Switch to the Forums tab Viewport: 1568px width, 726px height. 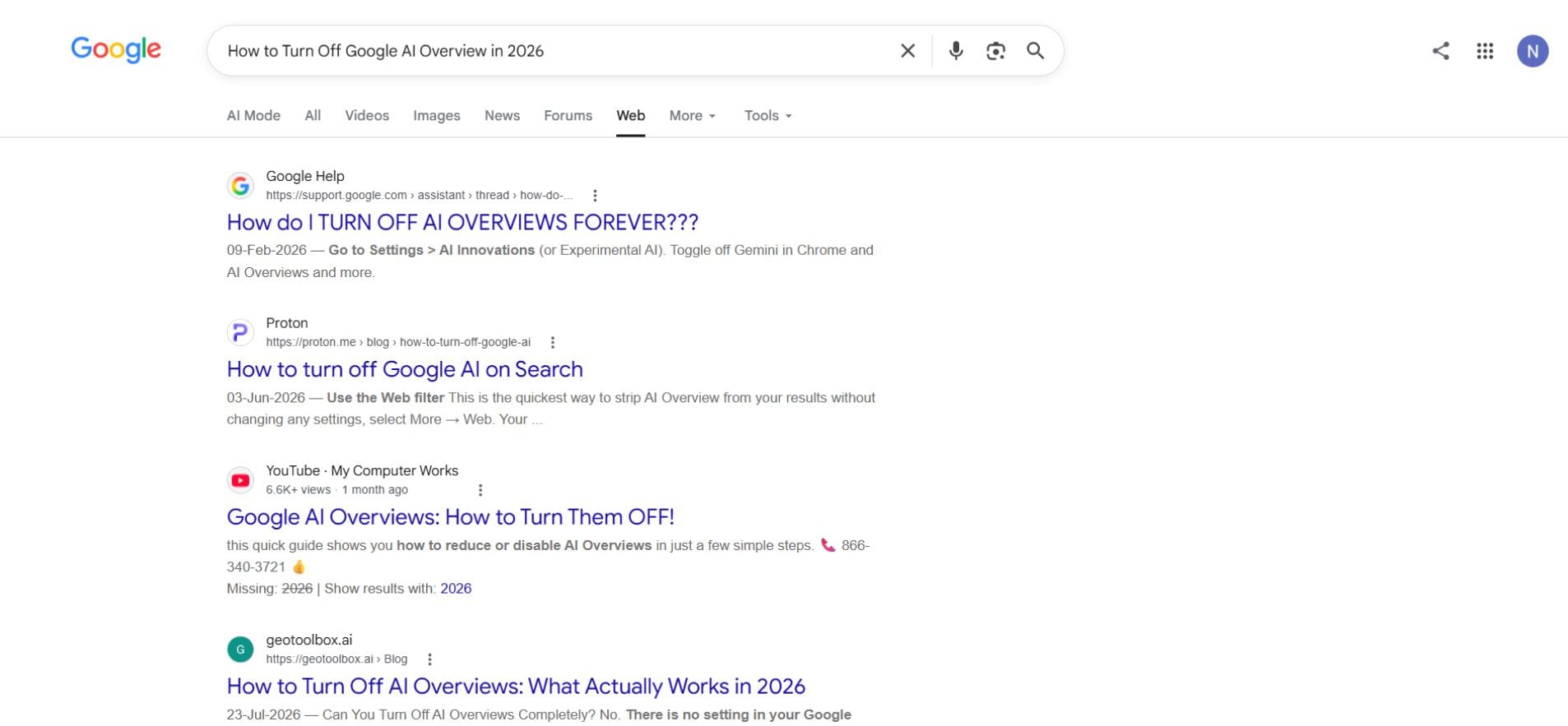(568, 115)
